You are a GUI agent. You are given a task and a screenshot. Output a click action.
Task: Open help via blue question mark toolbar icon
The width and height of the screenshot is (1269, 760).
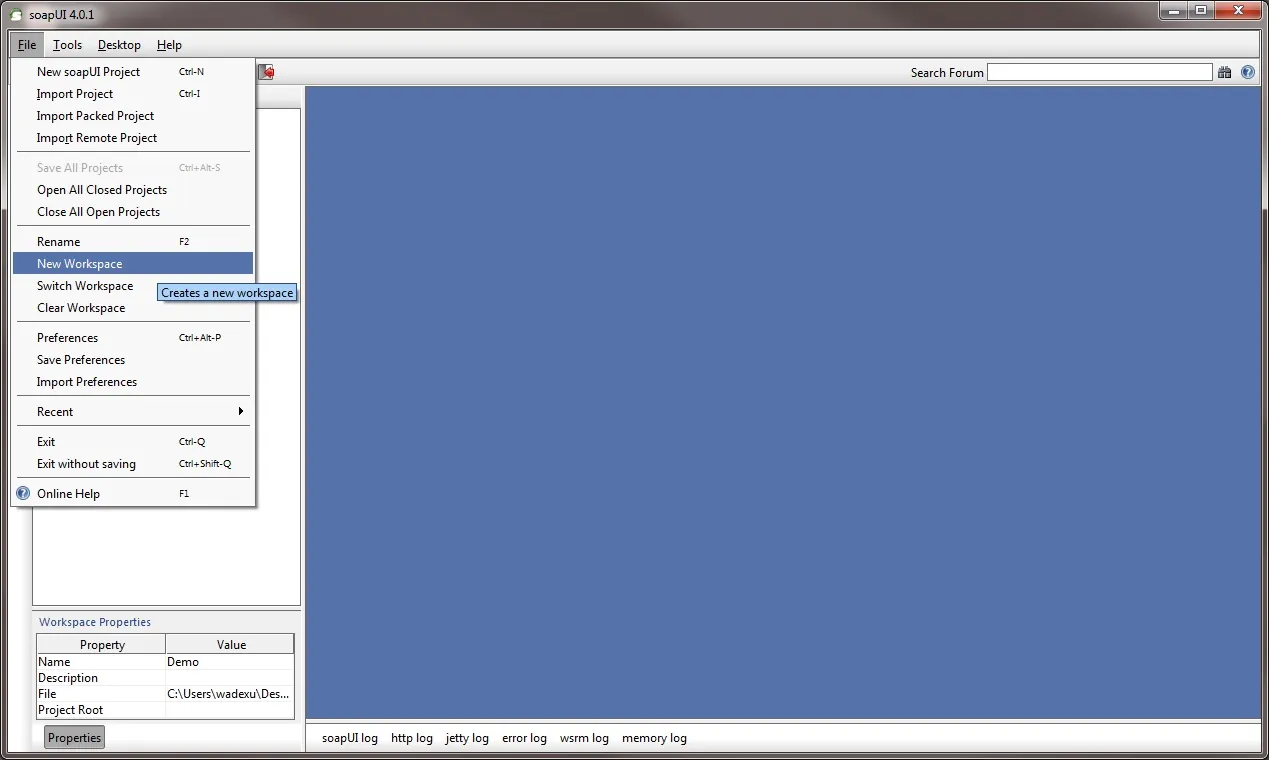point(1248,72)
